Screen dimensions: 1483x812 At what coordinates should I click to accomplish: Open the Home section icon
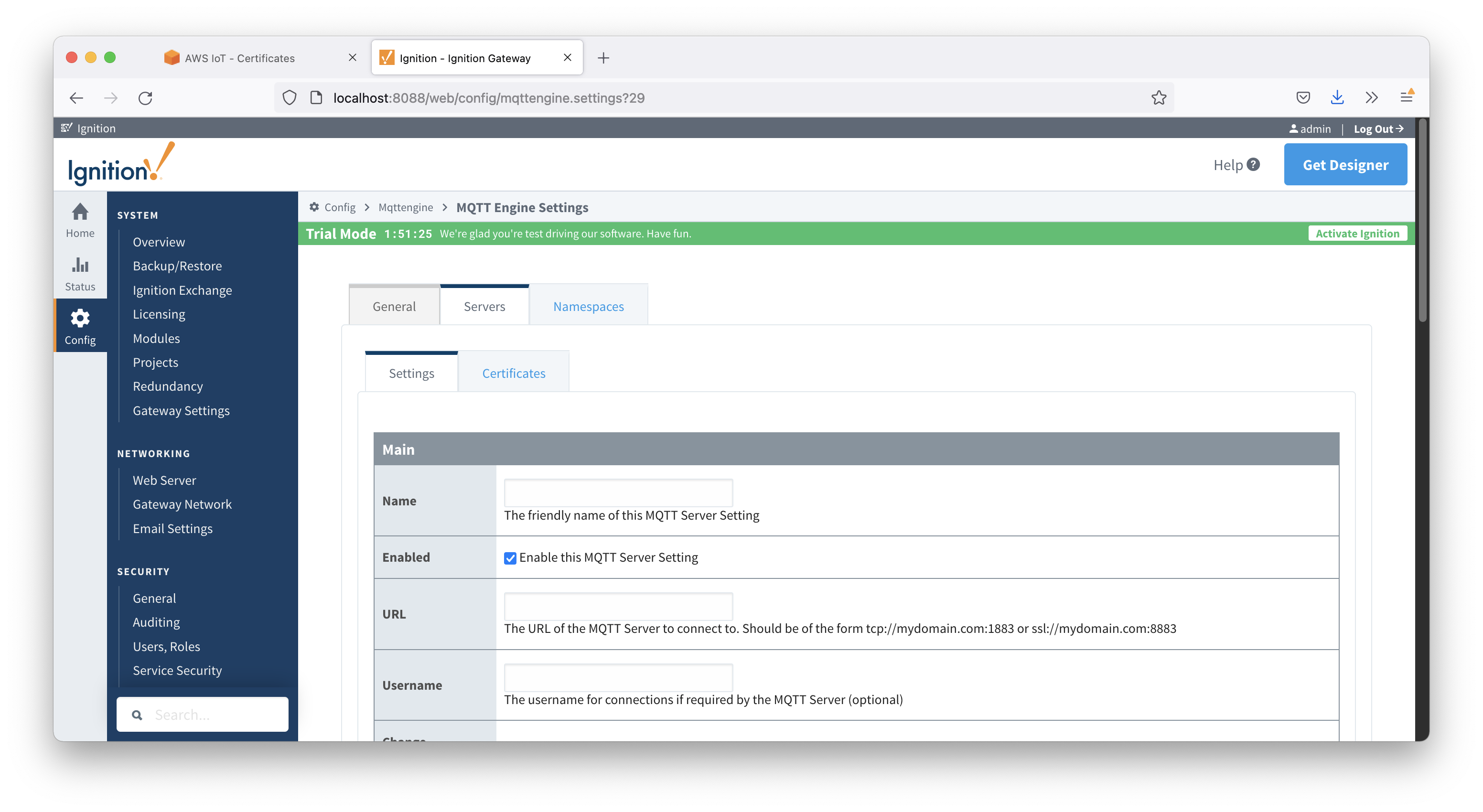(x=80, y=212)
